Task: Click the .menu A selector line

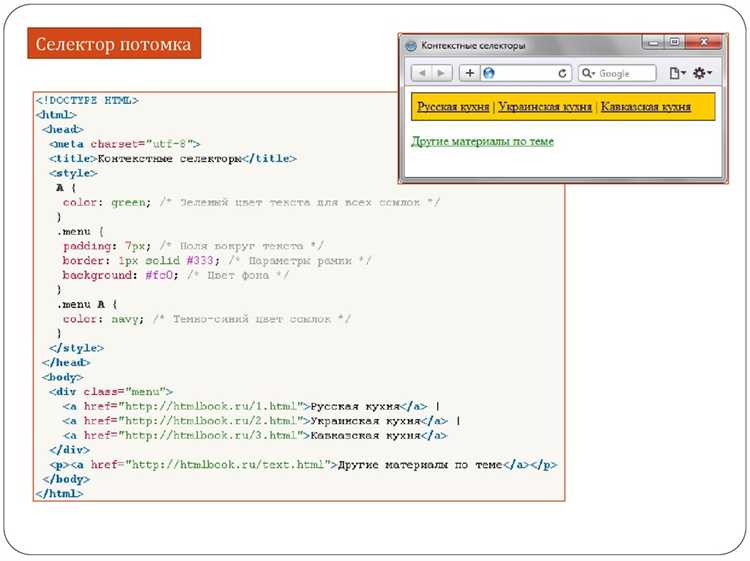Action: (87, 305)
